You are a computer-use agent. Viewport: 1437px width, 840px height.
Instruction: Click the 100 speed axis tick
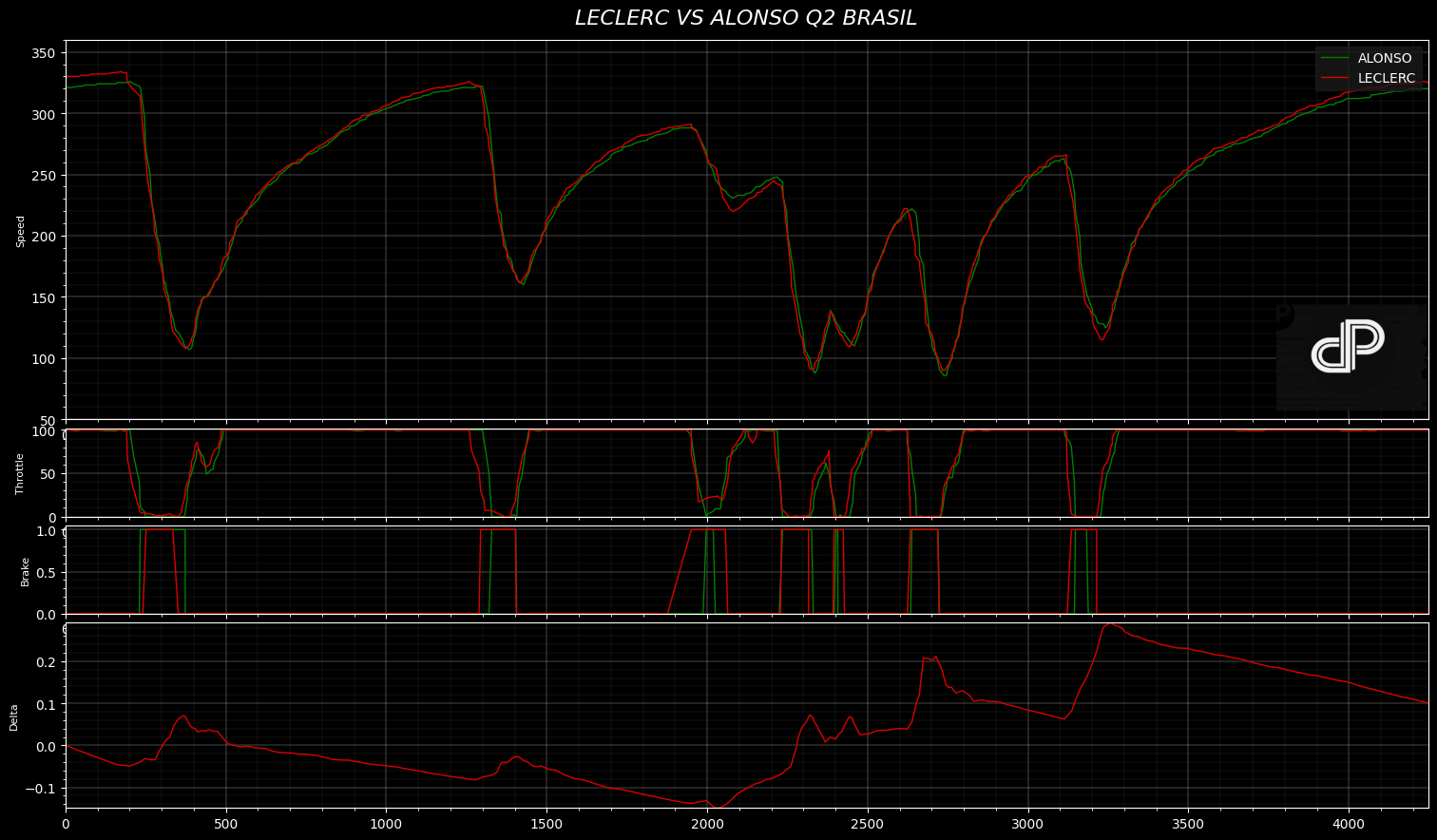coord(44,359)
